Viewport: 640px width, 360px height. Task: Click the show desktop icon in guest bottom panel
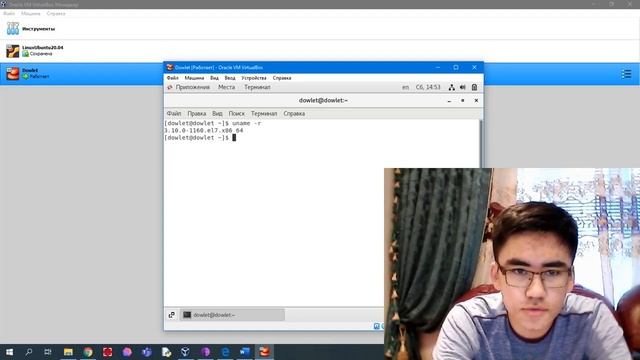point(172,315)
